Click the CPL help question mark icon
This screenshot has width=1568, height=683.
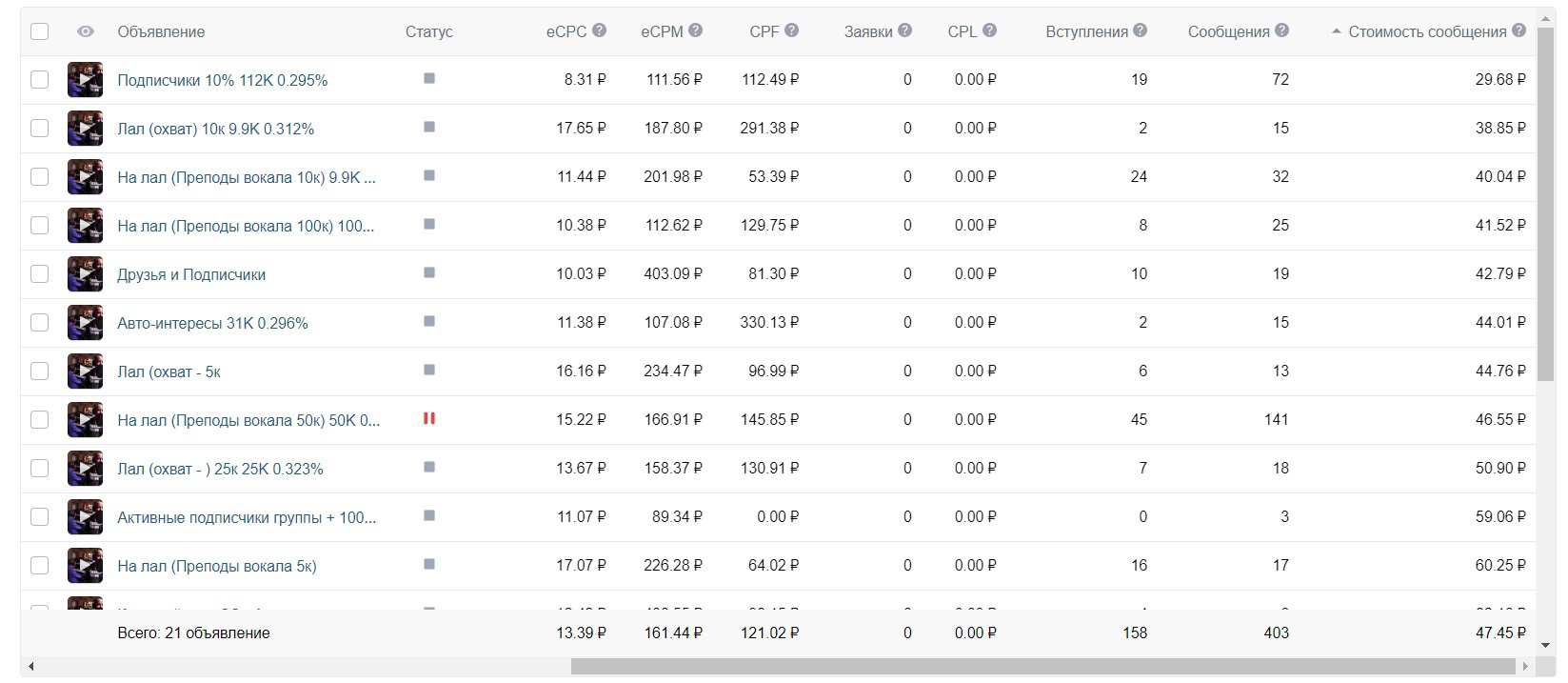[x=990, y=30]
